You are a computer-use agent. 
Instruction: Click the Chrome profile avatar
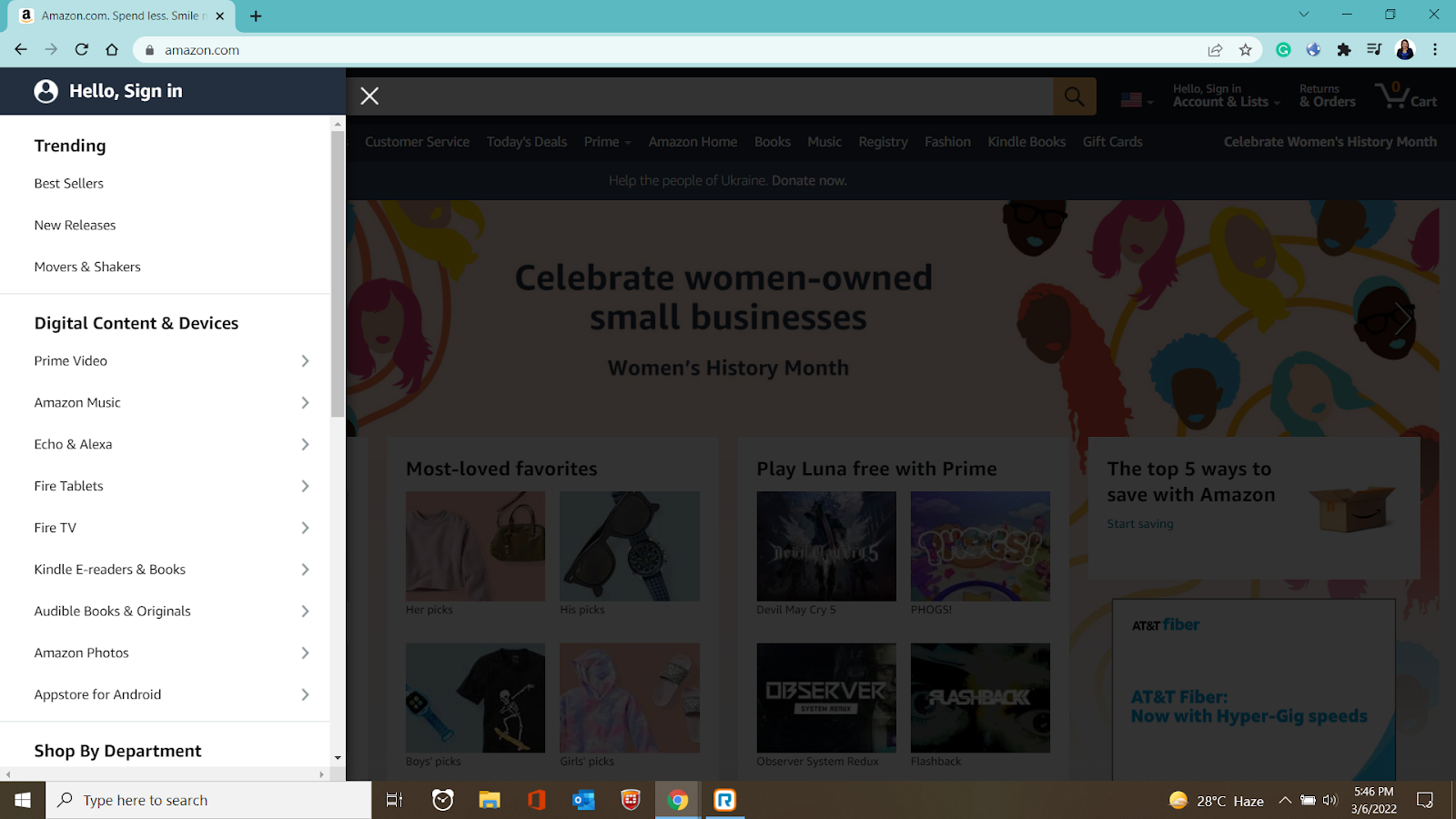[x=1405, y=50]
